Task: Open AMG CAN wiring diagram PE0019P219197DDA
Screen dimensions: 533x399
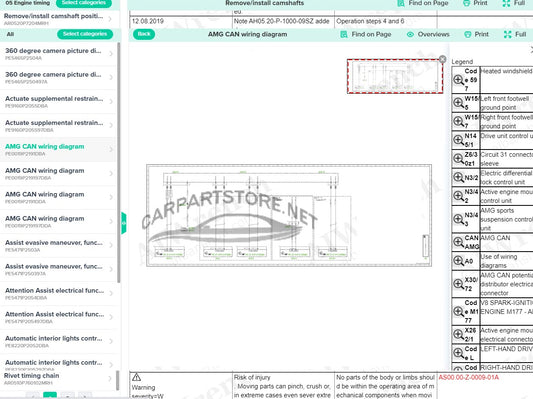Action: 58,222
